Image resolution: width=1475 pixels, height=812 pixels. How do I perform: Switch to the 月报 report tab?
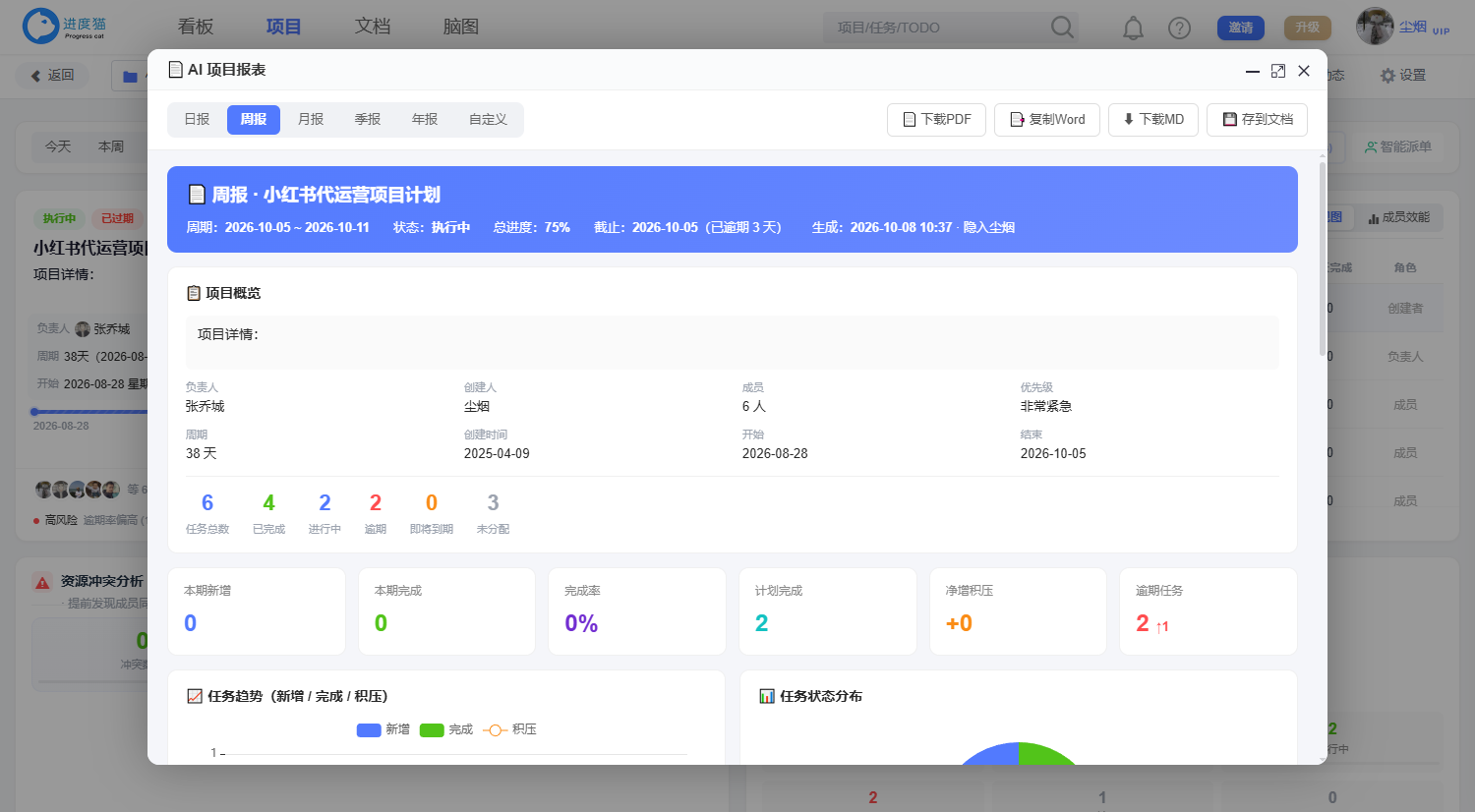(x=311, y=119)
